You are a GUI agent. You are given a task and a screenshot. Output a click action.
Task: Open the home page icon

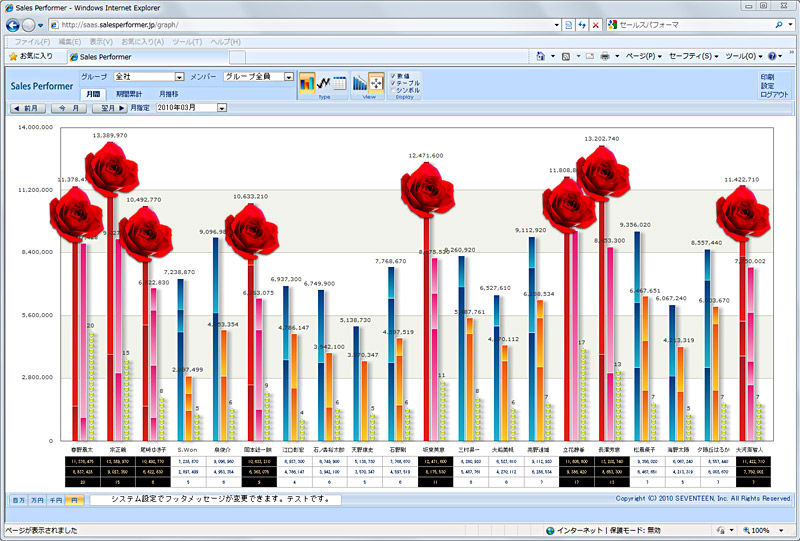tap(540, 56)
